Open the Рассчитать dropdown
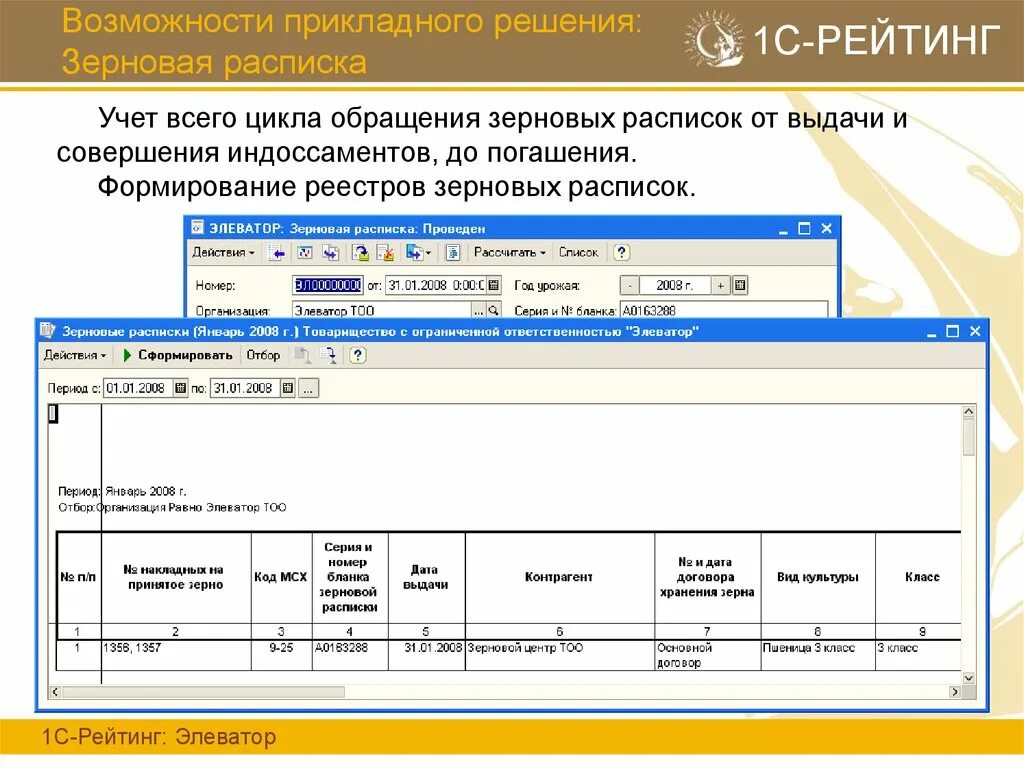This screenshot has width=1024, height=767. click(509, 252)
